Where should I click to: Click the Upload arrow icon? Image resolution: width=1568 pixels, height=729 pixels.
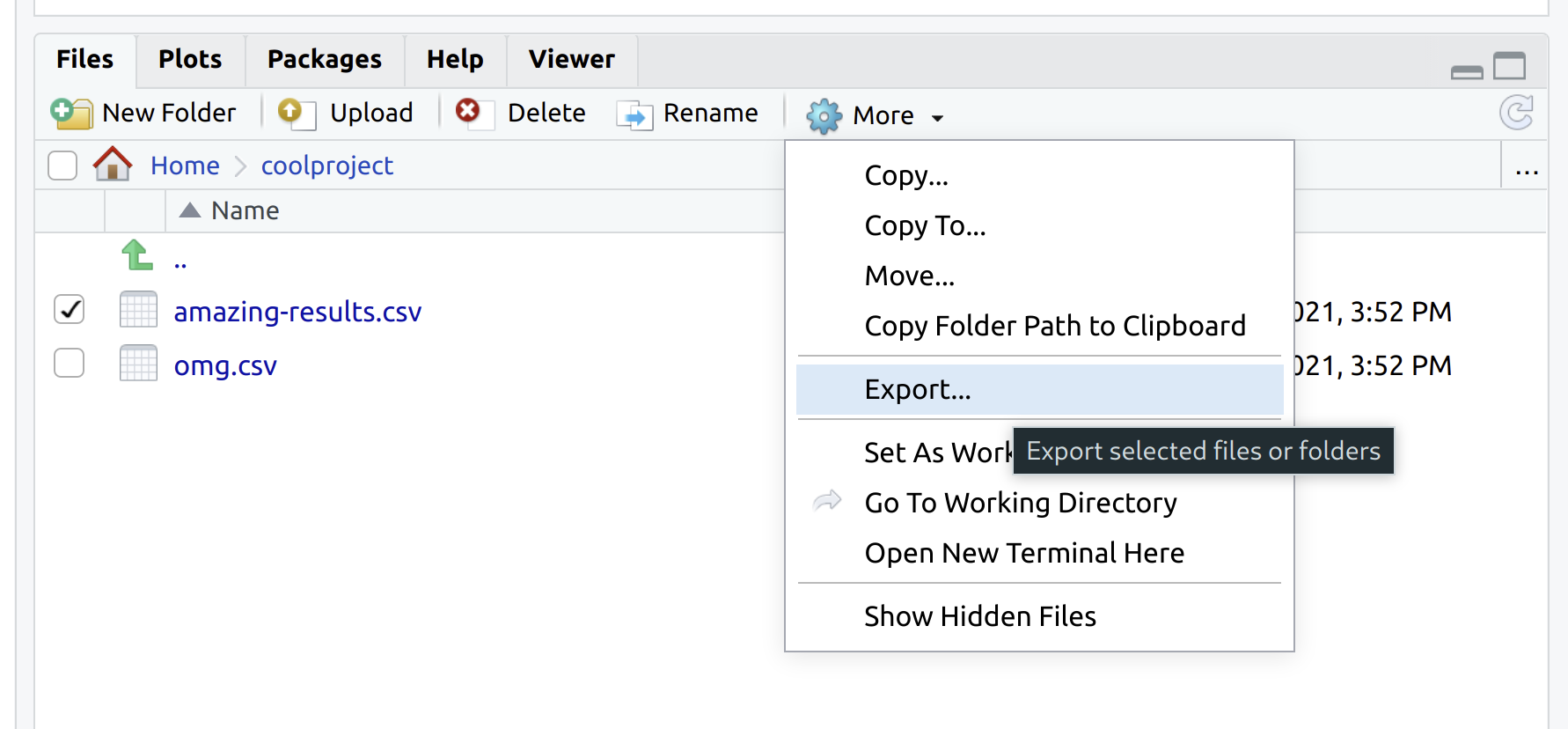click(x=297, y=113)
